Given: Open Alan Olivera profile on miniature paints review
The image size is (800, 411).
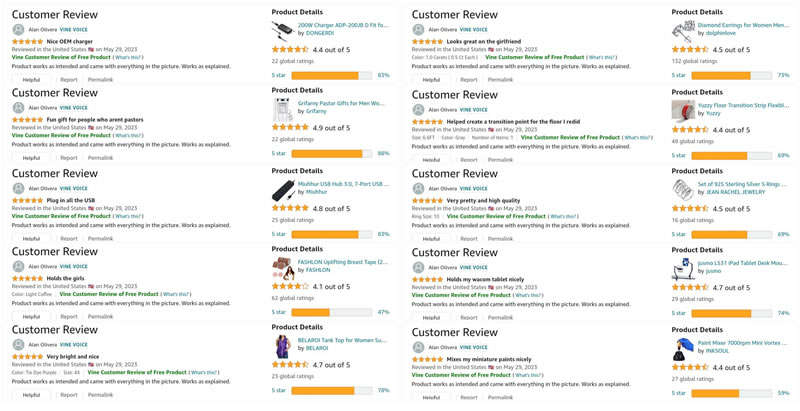Looking at the screenshot, I should pos(442,347).
